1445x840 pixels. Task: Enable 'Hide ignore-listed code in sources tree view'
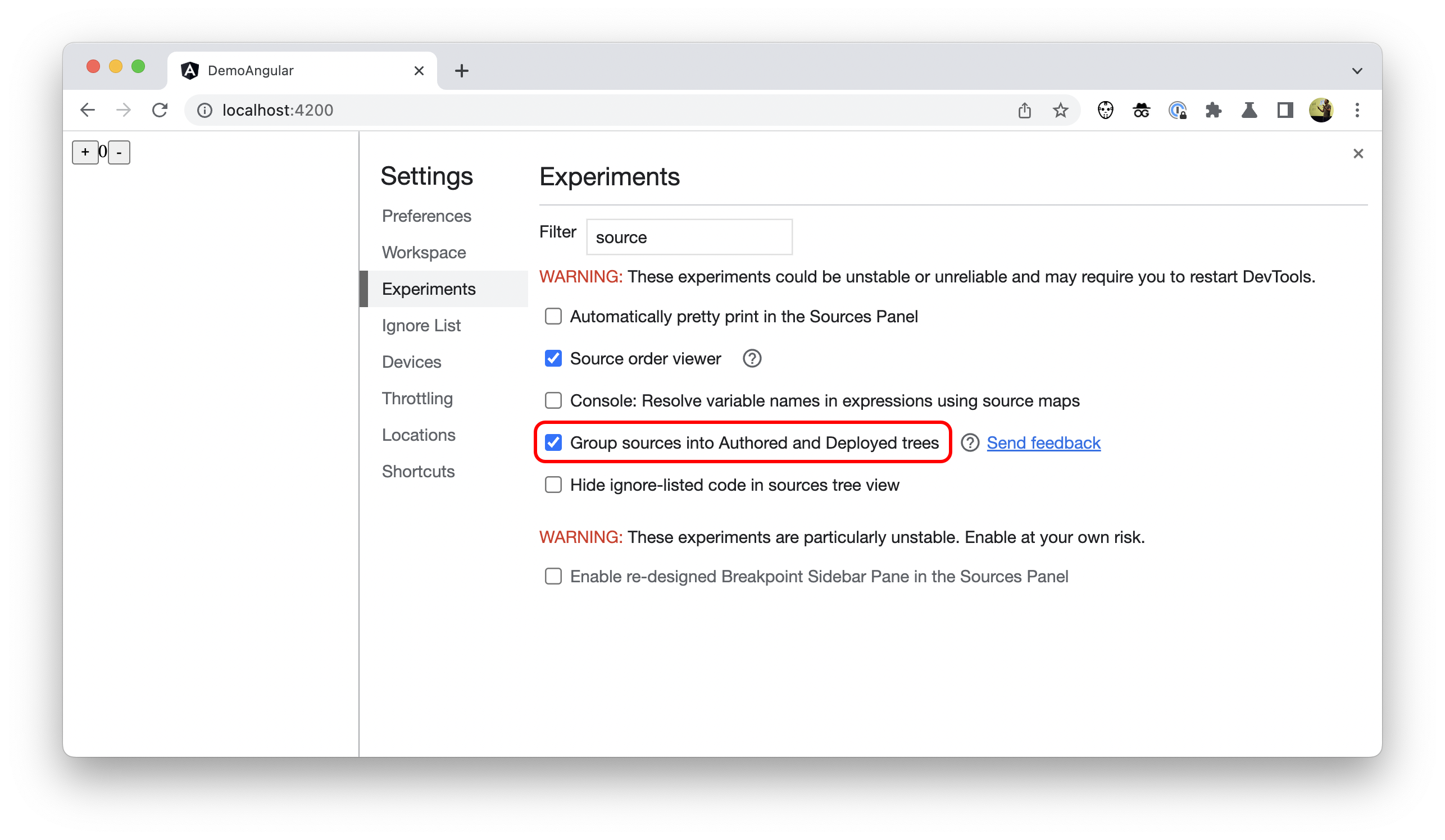coord(553,484)
